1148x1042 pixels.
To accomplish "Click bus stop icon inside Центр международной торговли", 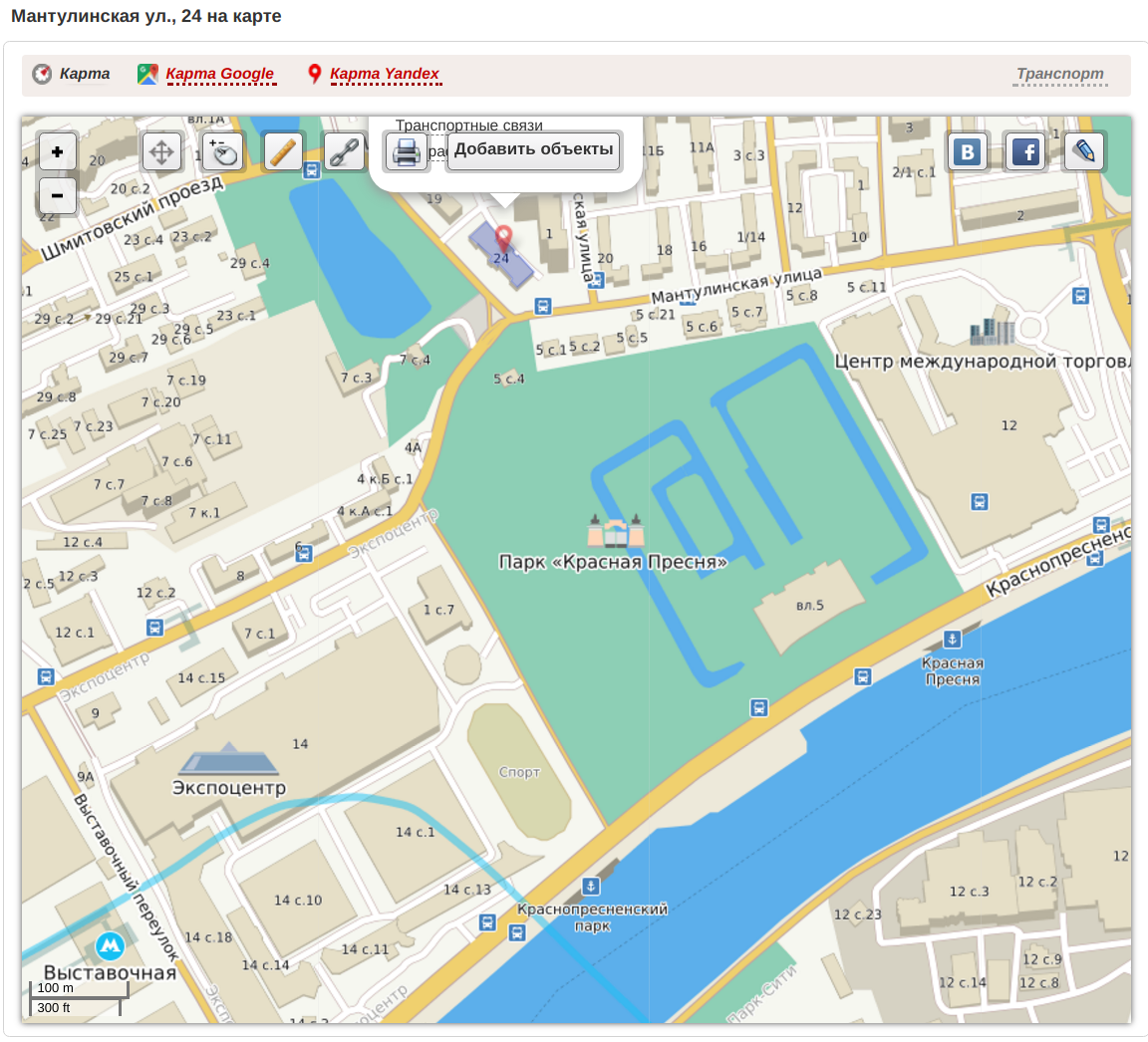I will pos(980,502).
